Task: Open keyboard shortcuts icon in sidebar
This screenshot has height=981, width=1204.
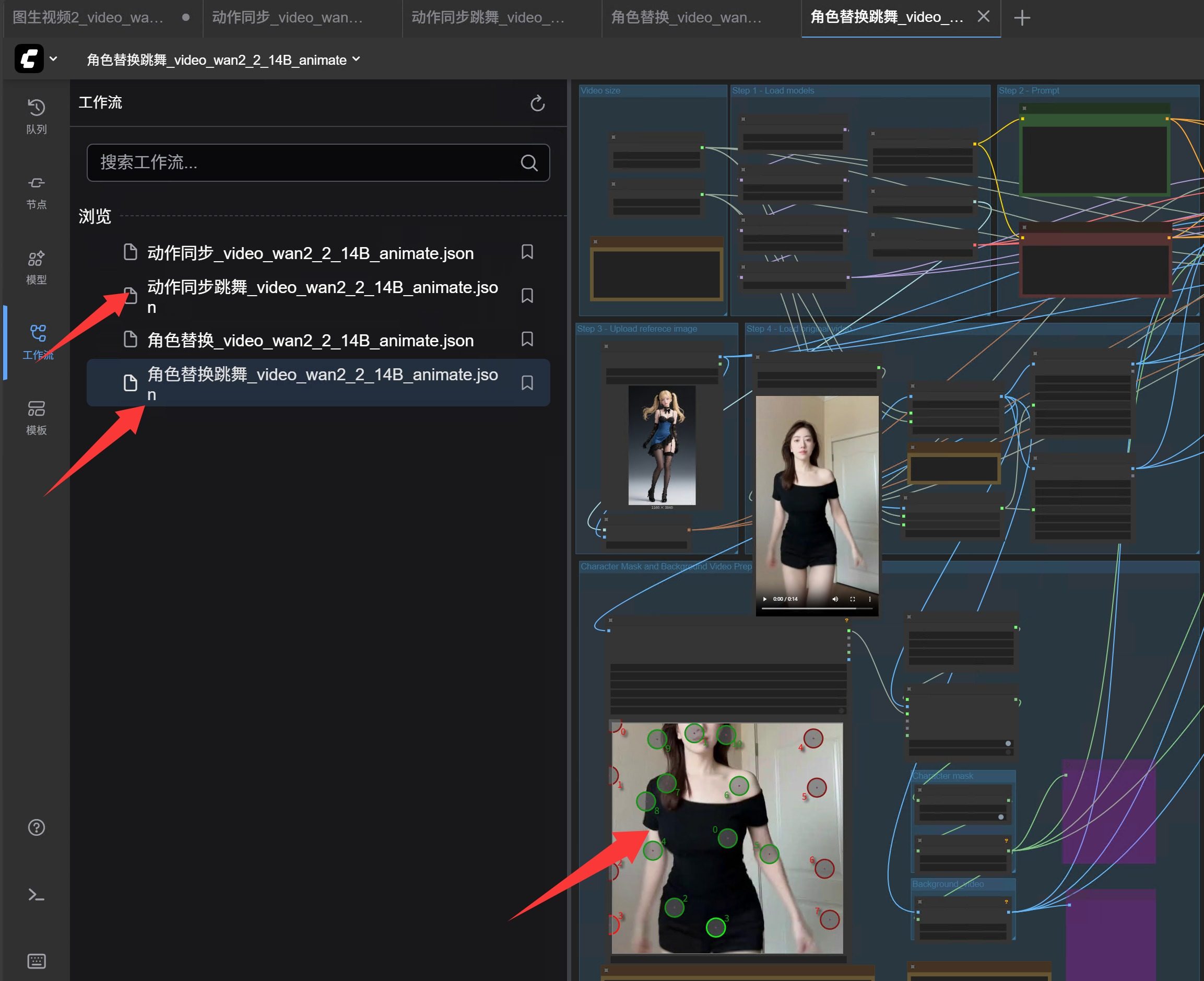Action: (x=36, y=961)
